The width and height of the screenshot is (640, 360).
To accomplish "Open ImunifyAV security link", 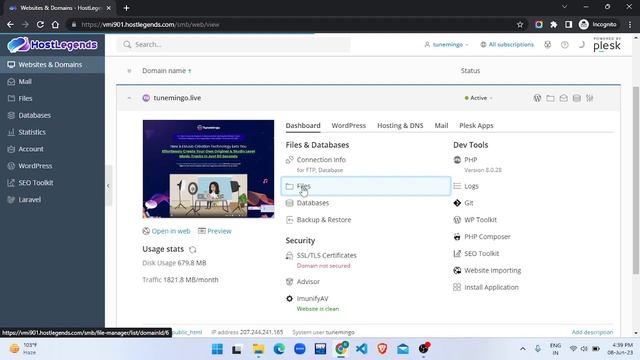I will [312, 299].
